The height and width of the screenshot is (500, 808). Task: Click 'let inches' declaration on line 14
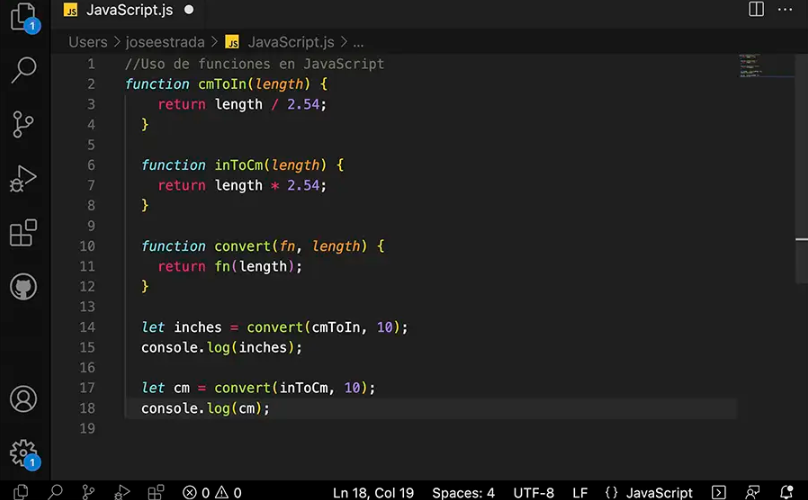pyautogui.click(x=181, y=327)
